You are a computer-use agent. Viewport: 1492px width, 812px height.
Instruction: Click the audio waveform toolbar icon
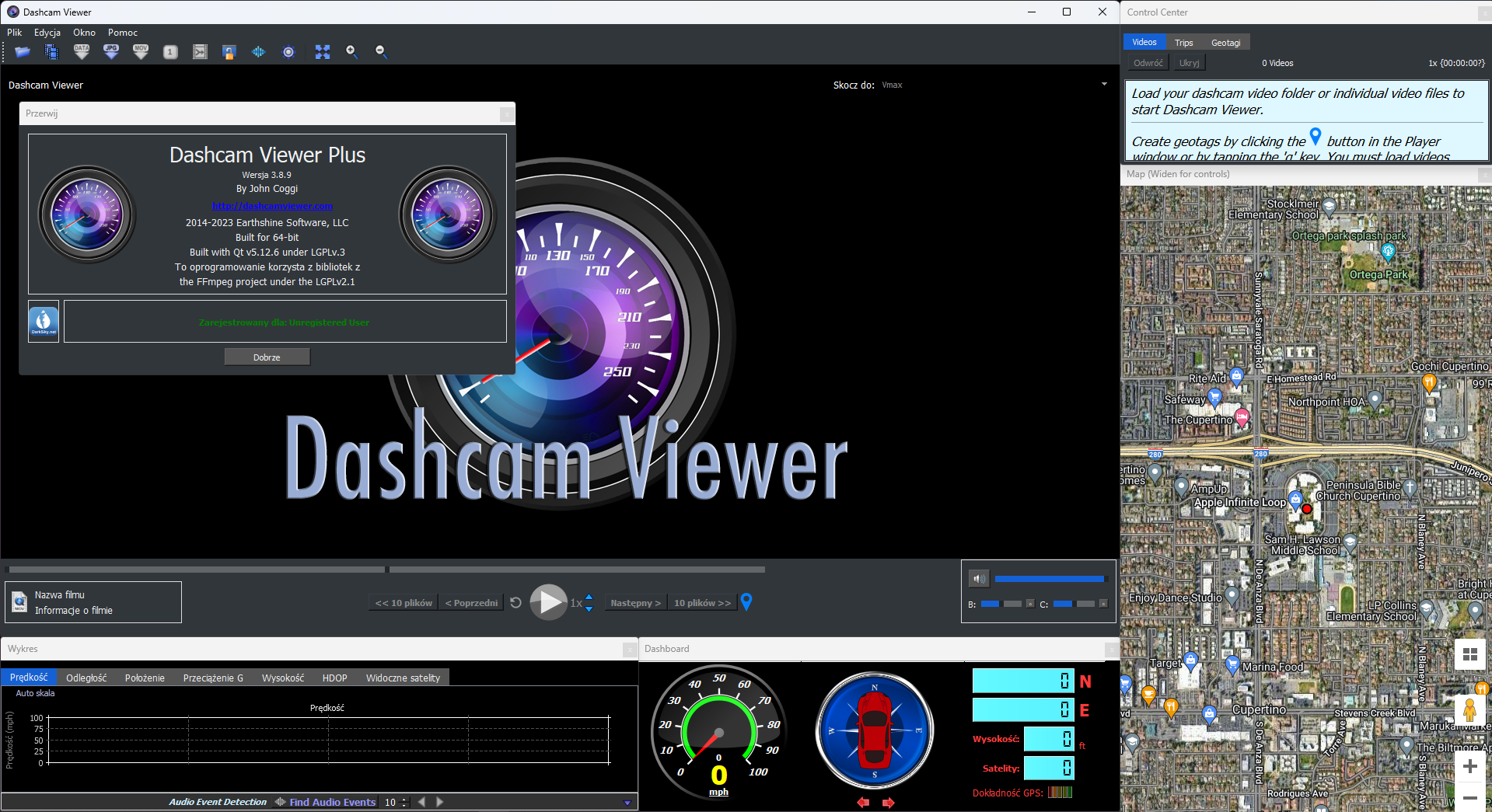coord(259,52)
